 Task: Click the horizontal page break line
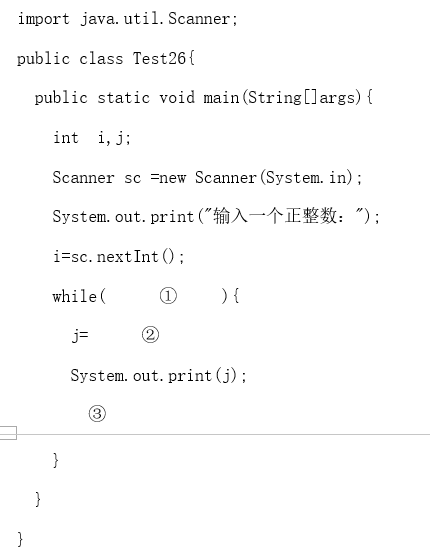click(x=223, y=434)
